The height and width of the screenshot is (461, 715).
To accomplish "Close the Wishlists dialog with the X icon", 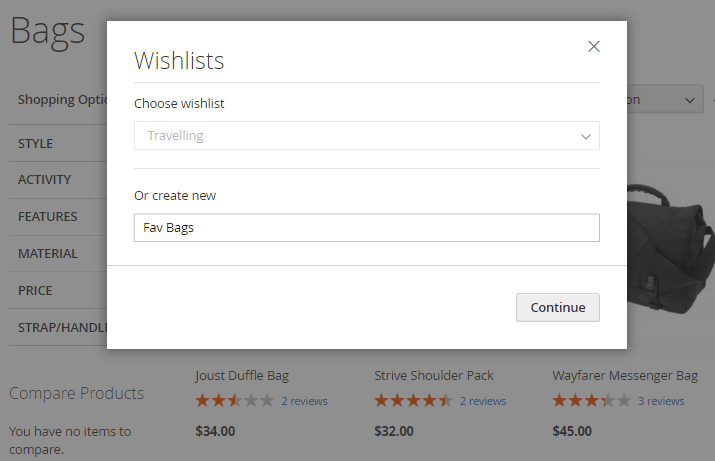I will (x=594, y=46).
